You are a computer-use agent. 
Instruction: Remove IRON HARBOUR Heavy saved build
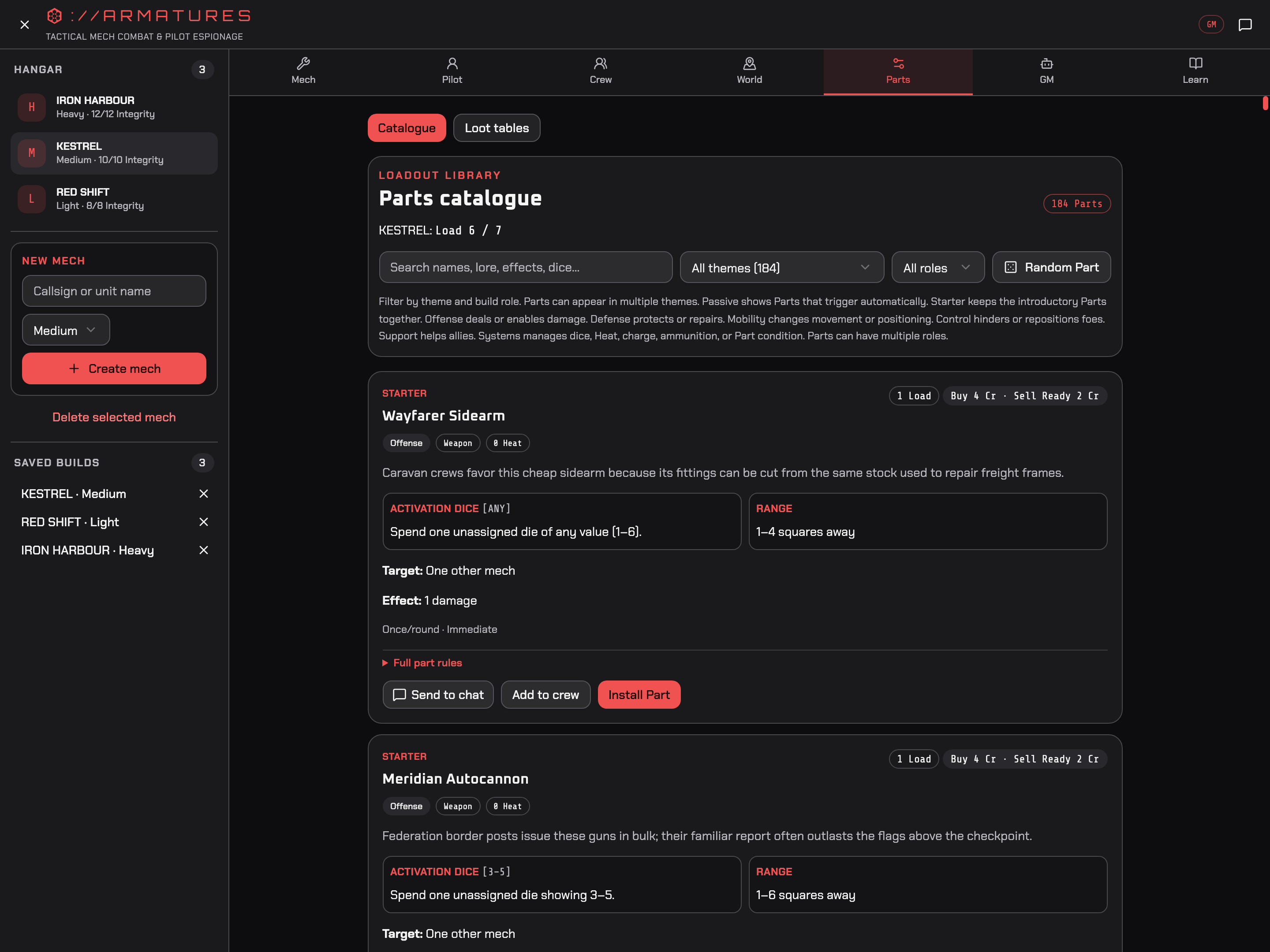(203, 550)
